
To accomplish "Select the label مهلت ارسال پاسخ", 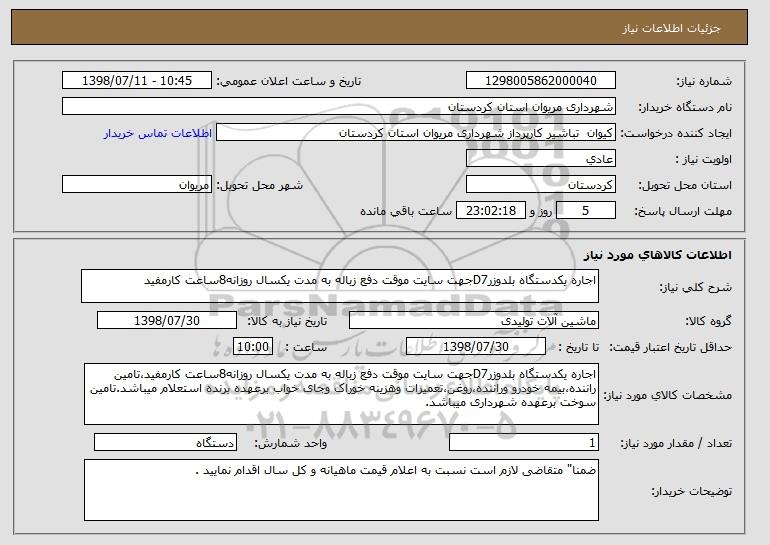I will coord(683,211).
